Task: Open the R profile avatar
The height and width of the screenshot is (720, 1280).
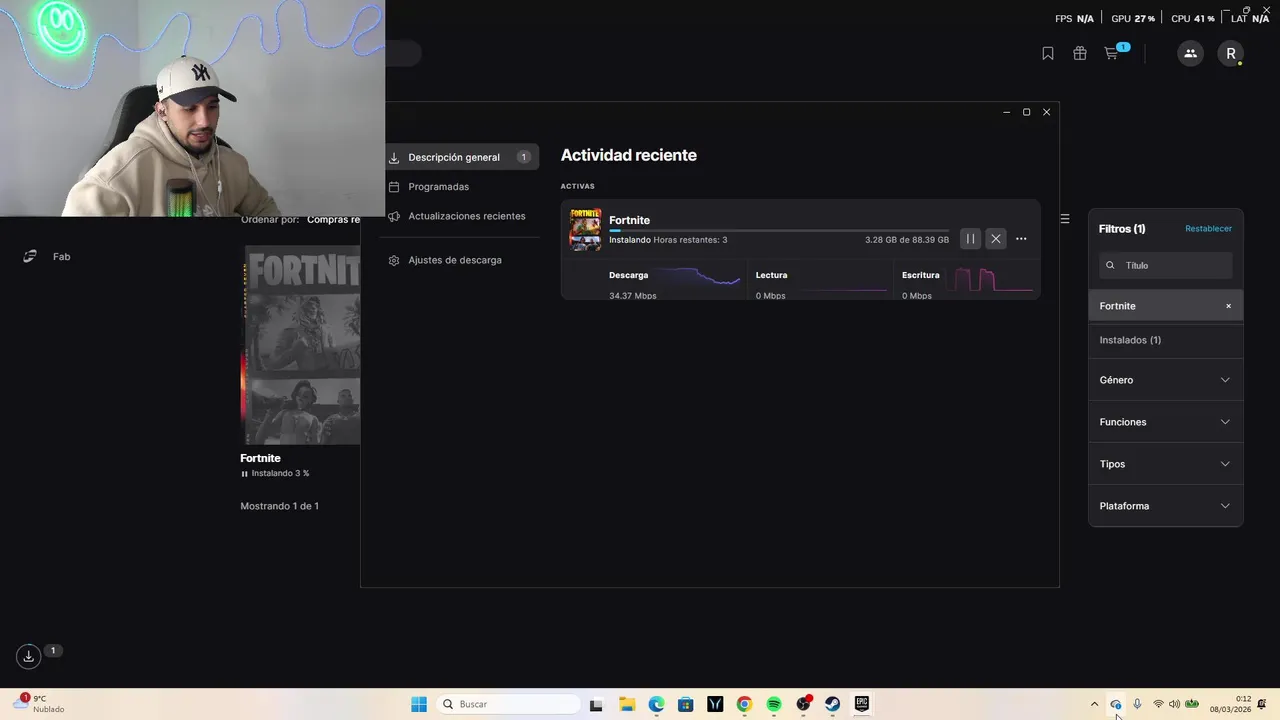Action: coord(1230,54)
